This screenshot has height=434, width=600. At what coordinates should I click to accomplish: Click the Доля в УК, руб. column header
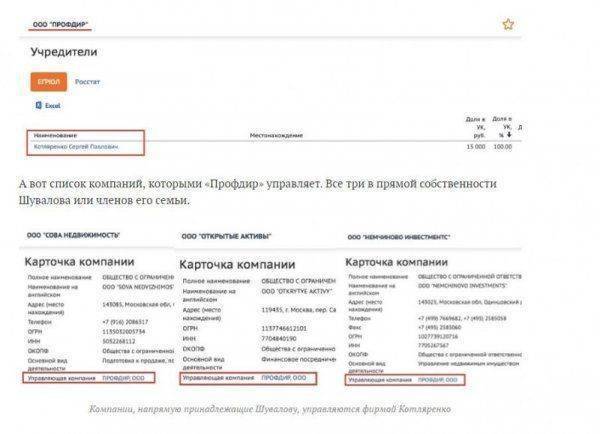click(475, 127)
